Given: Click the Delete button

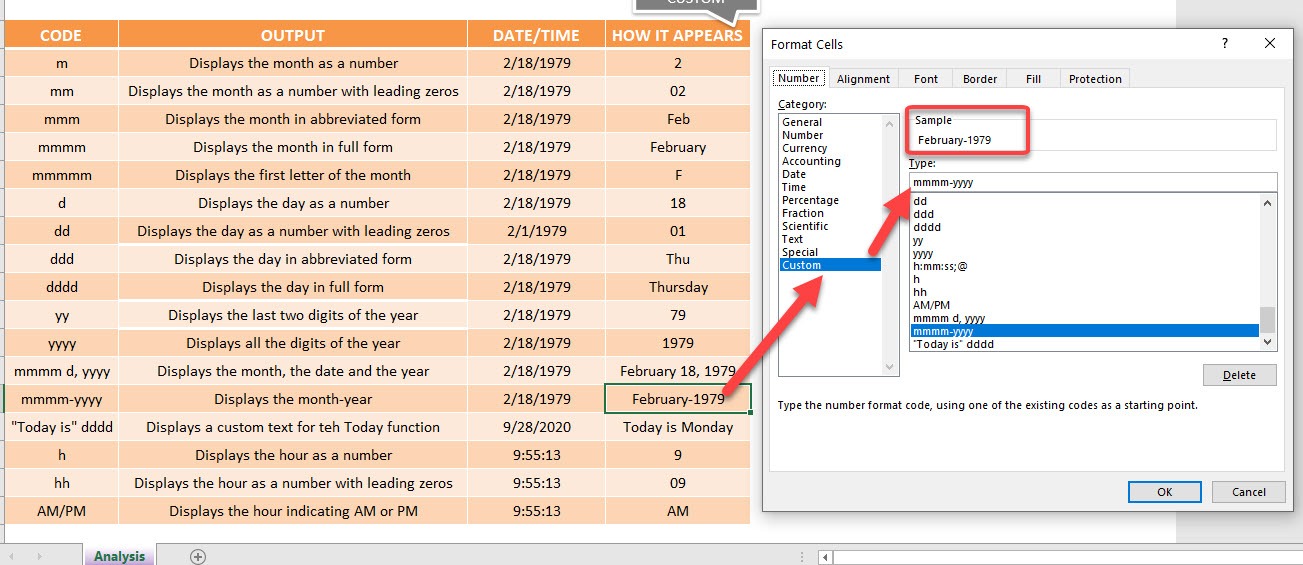Looking at the screenshot, I should [1240, 375].
